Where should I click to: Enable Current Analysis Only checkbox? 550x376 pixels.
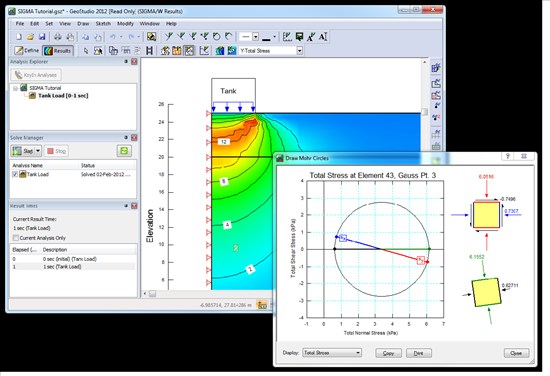16,238
